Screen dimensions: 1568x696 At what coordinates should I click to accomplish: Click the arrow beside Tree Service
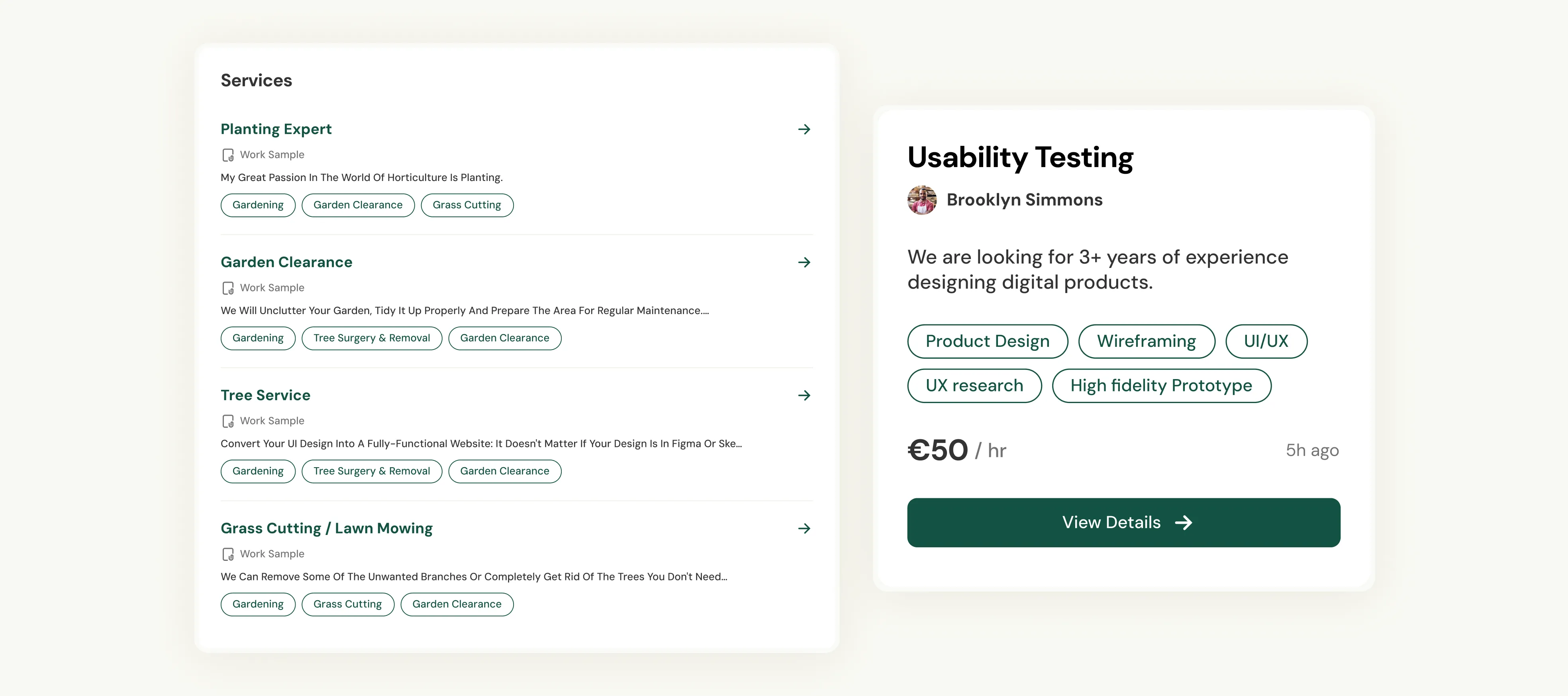(x=804, y=395)
